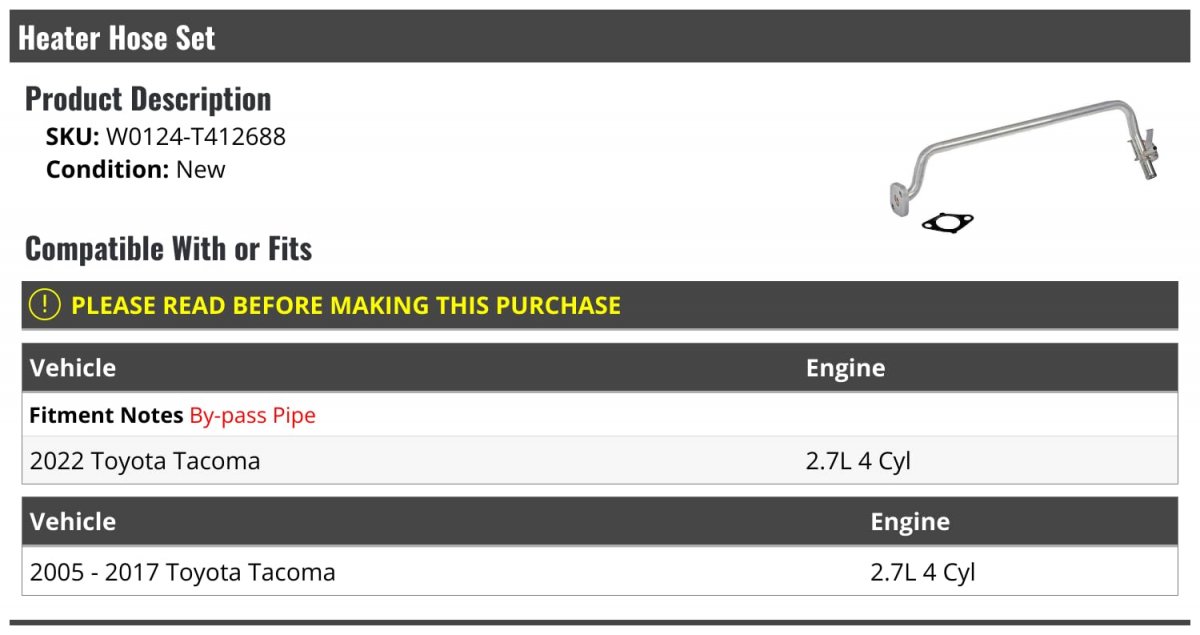Screen dimensions: 1200x635
Task: Click the Fitment Notes label
Action: [106, 415]
